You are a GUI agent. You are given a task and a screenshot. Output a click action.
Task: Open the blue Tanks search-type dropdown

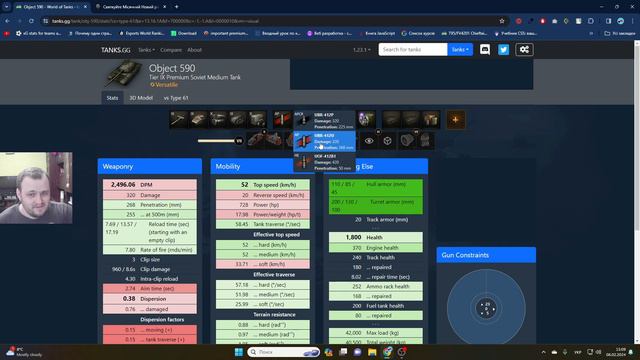click(460, 49)
